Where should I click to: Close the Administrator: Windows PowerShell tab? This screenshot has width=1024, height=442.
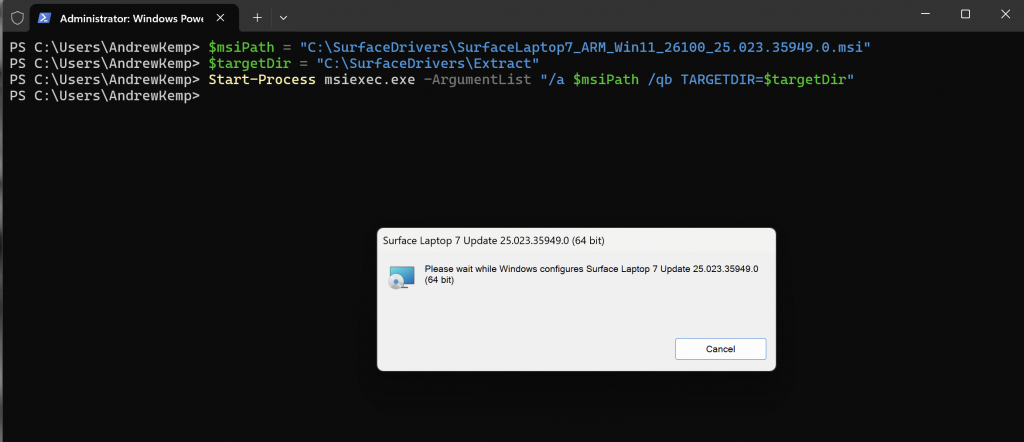pyautogui.click(x=220, y=18)
